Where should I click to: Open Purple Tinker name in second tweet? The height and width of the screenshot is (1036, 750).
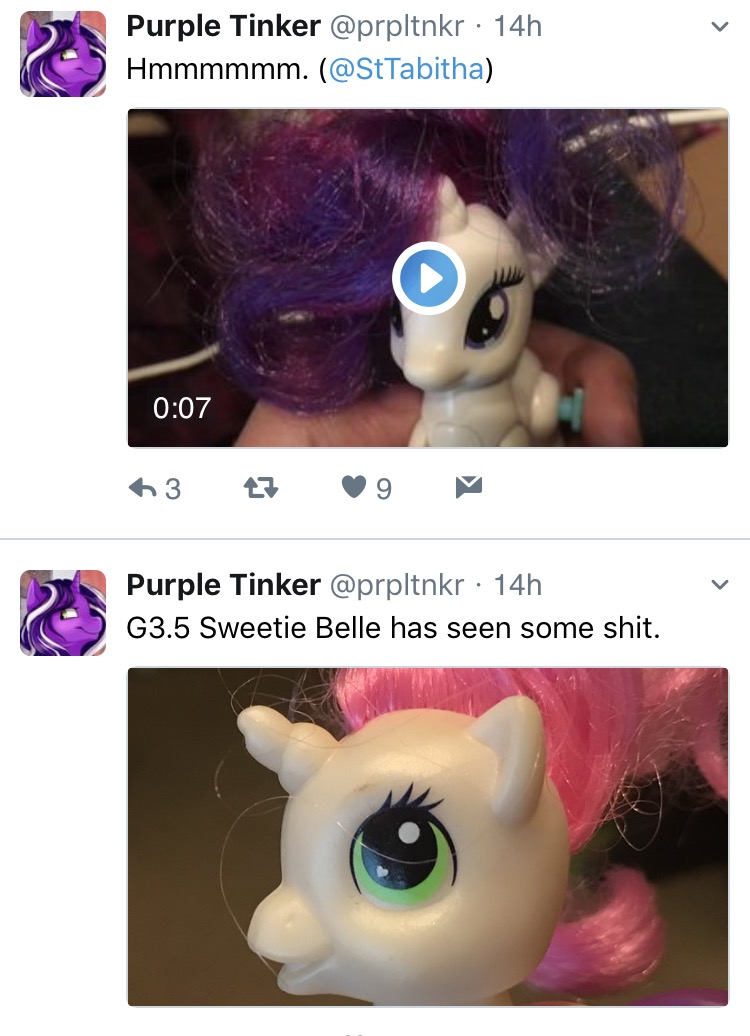tap(223, 585)
